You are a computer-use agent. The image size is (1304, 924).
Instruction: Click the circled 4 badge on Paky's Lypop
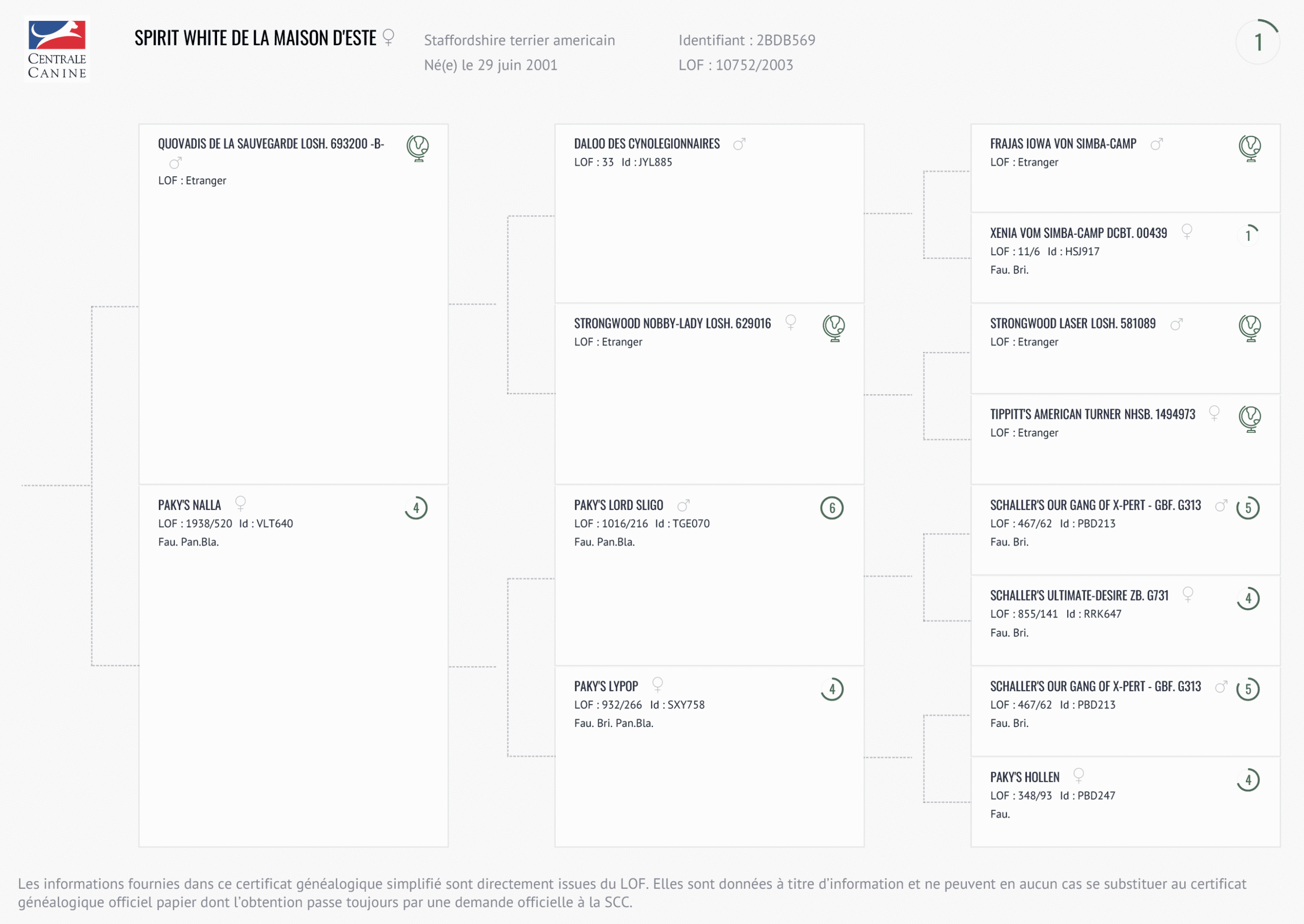[x=832, y=690]
